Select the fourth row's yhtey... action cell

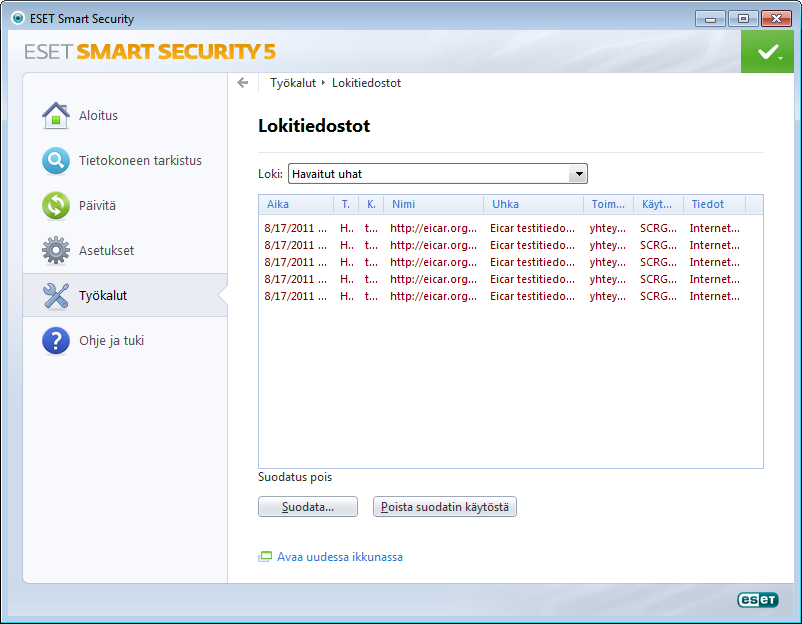[x=608, y=279]
